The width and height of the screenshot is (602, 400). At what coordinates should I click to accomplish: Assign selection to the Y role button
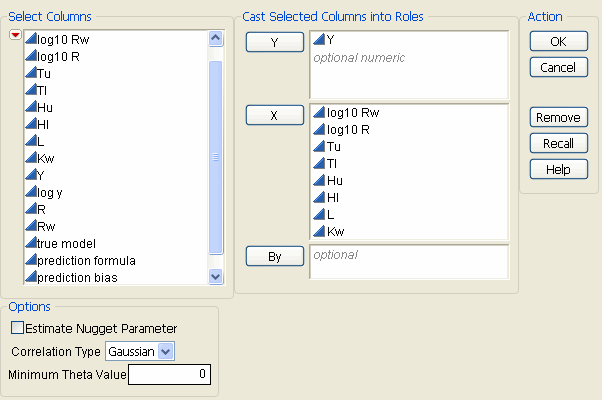[x=274, y=42]
